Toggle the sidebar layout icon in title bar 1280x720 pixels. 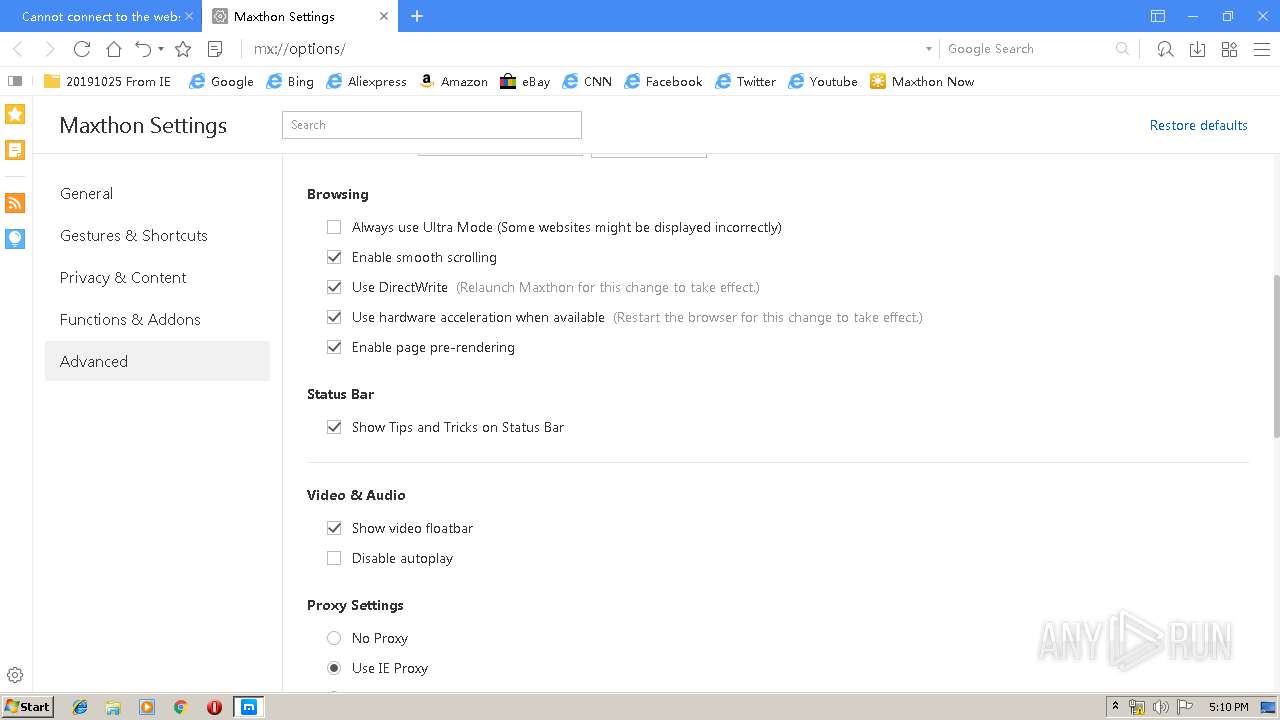[1158, 16]
